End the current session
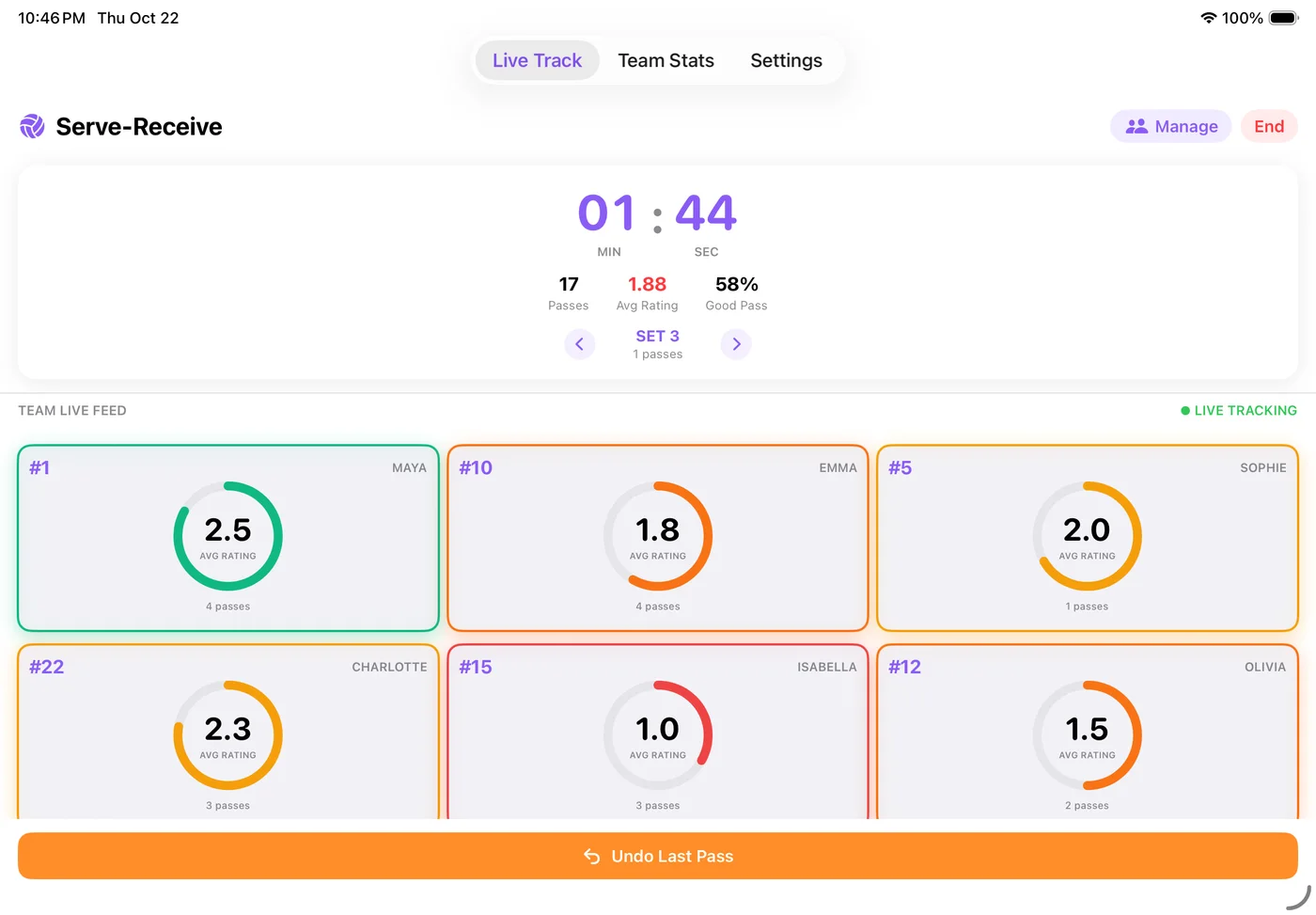 pyautogui.click(x=1269, y=126)
